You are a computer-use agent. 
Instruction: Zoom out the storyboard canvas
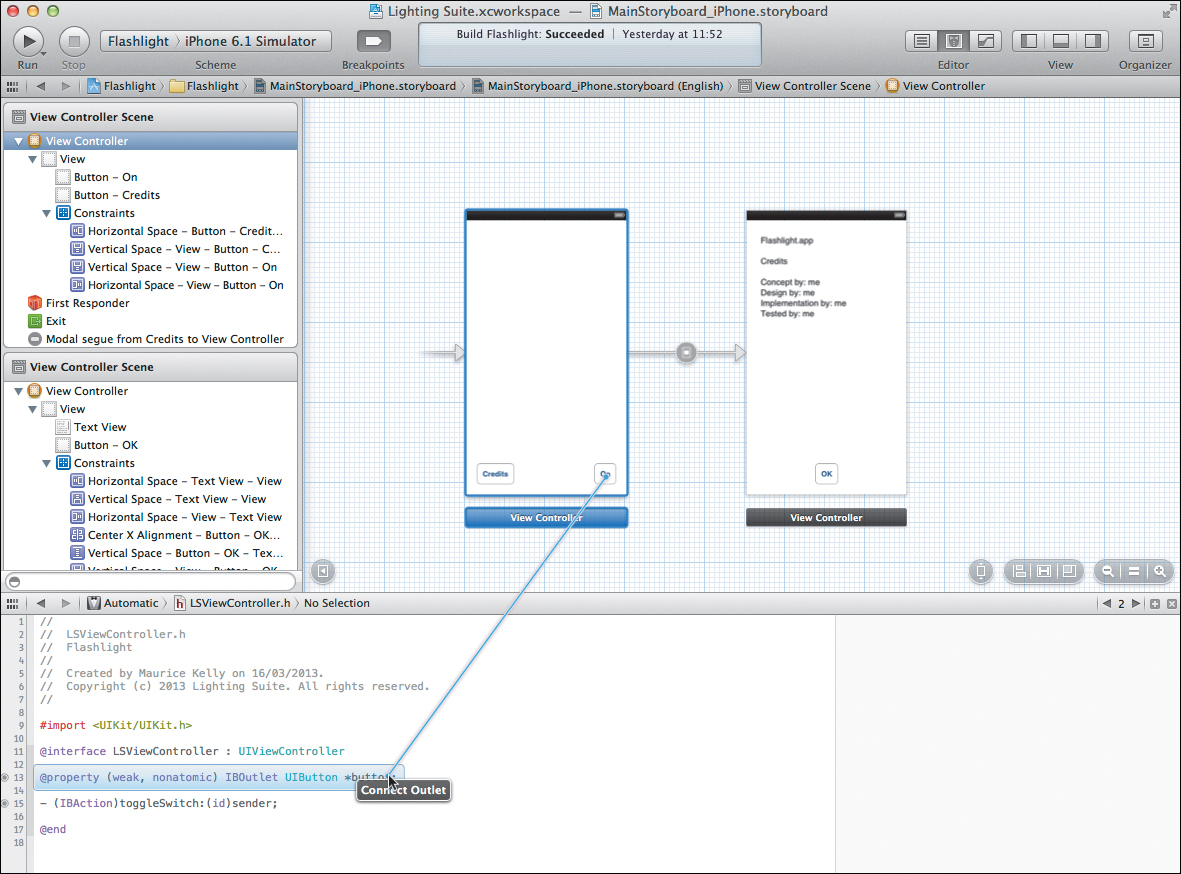coord(1108,571)
